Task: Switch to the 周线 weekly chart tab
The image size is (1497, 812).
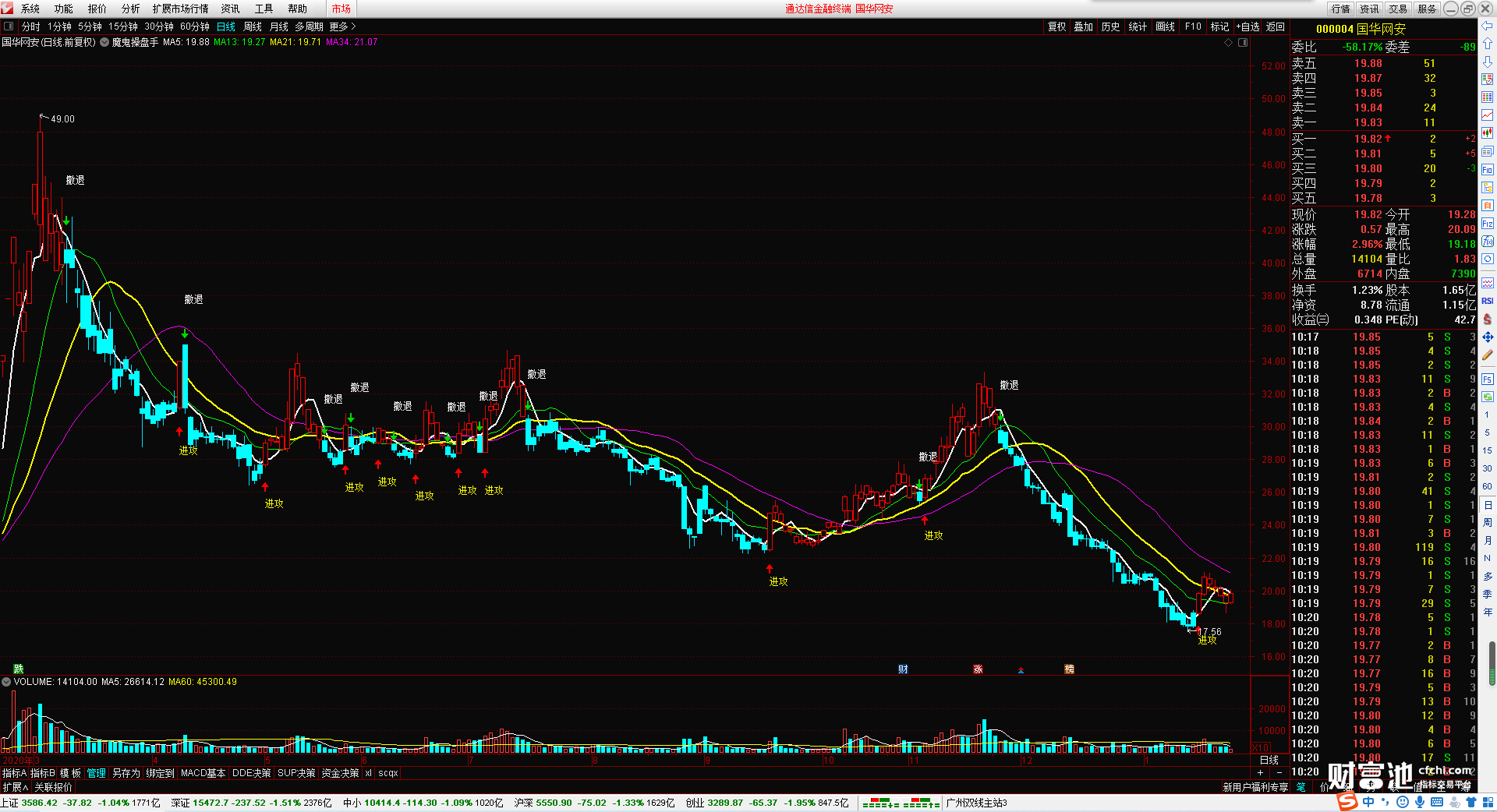Action: point(253,26)
